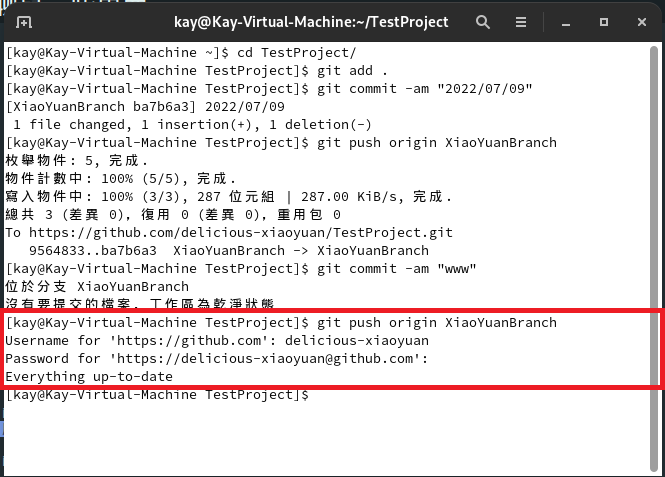Click the "寫入物件中: 100% (3/3)" output line
The width and height of the screenshot is (665, 477).
coord(228,196)
